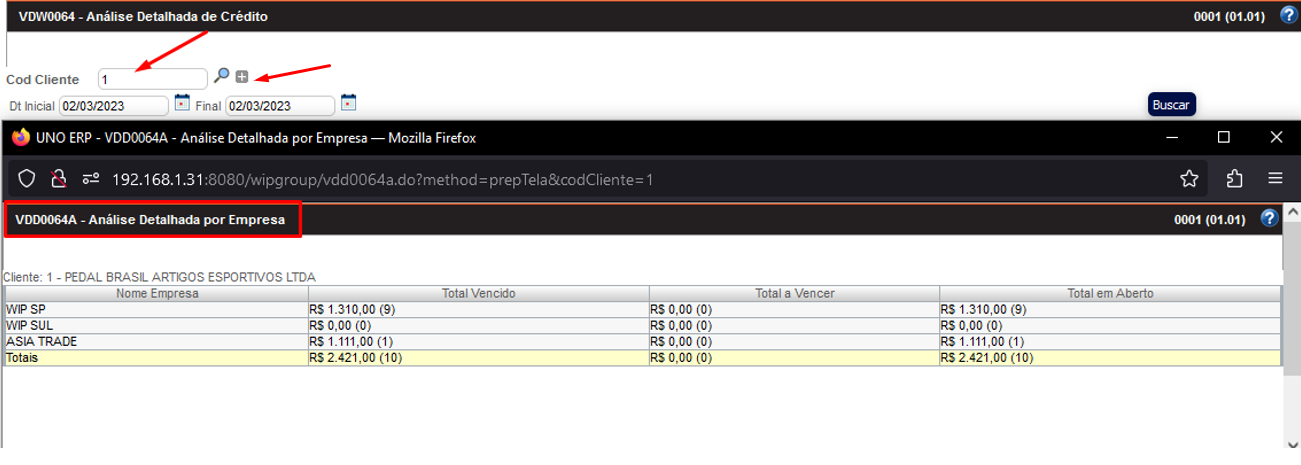Open the Firefox extensions puzzle icon
The width and height of the screenshot is (1301, 465).
(1234, 178)
